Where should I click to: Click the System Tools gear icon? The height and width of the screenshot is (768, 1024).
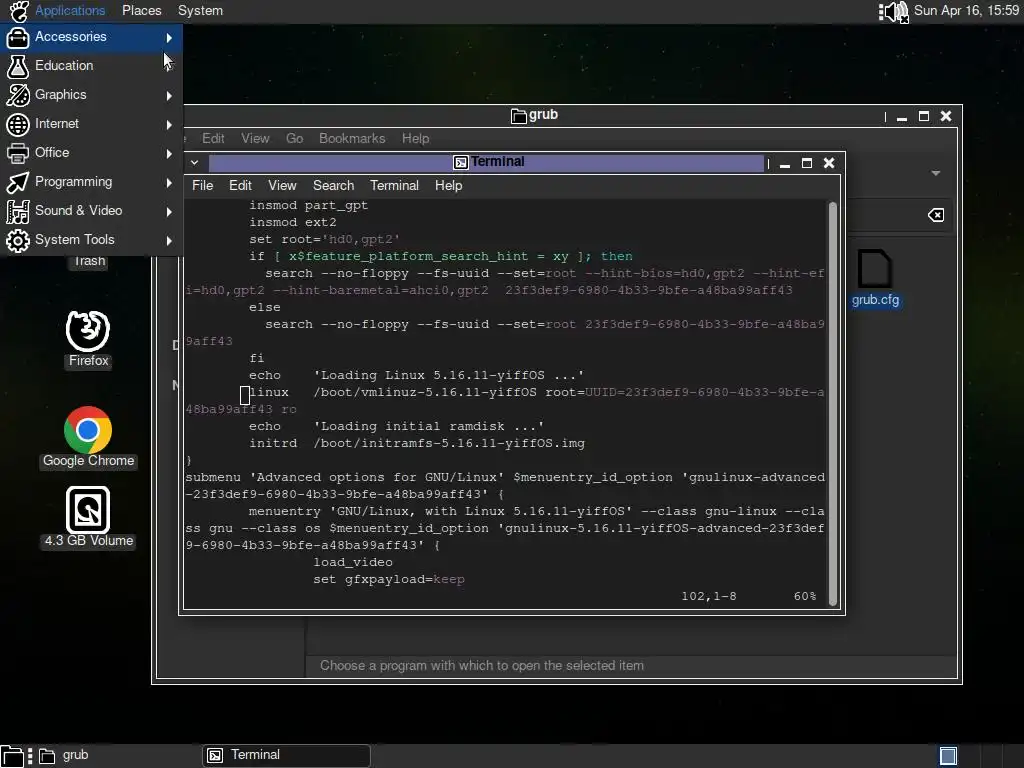(x=18, y=240)
